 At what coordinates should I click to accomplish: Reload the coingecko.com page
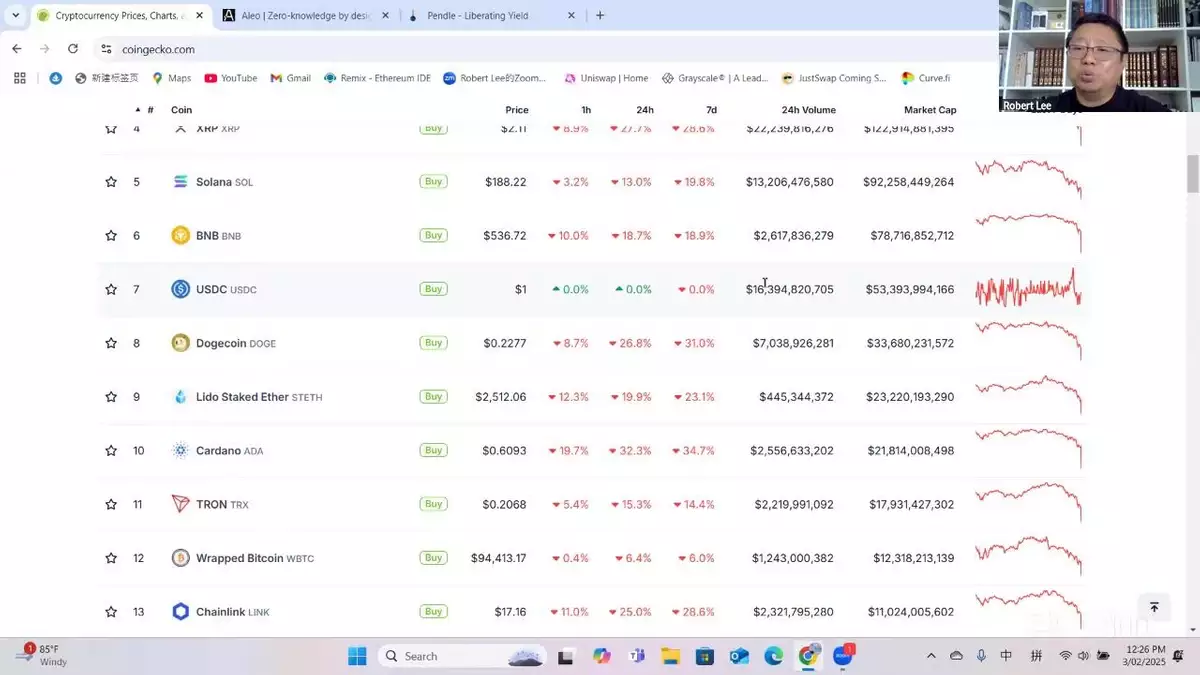point(73,49)
